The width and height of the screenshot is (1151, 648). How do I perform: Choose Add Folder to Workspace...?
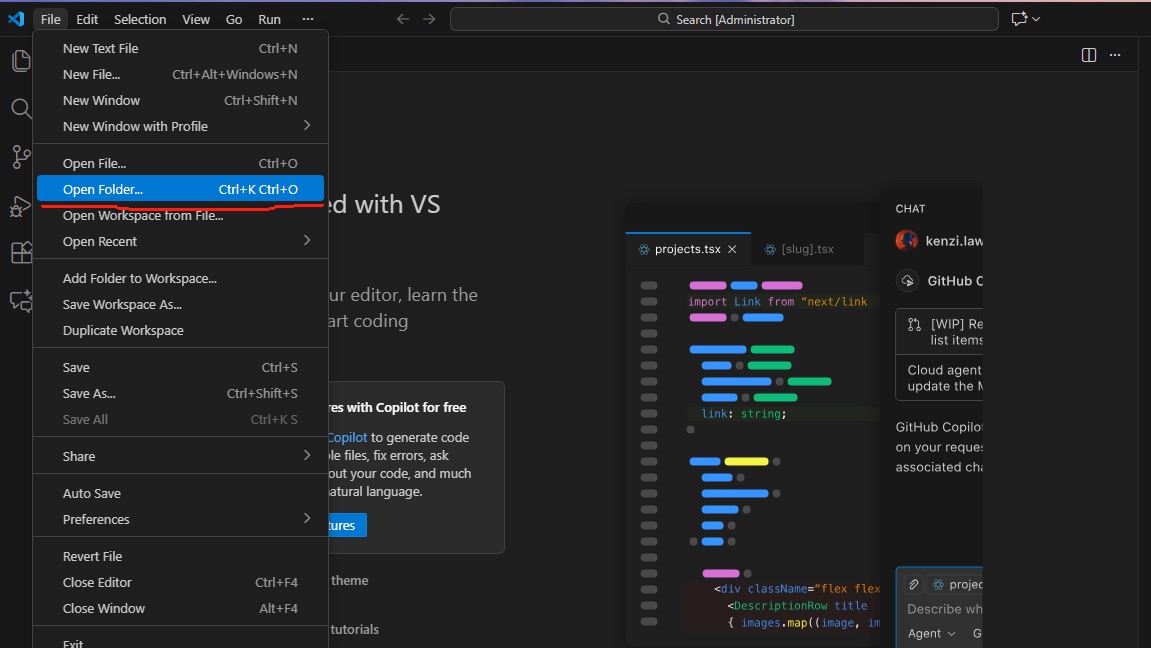tap(181, 278)
